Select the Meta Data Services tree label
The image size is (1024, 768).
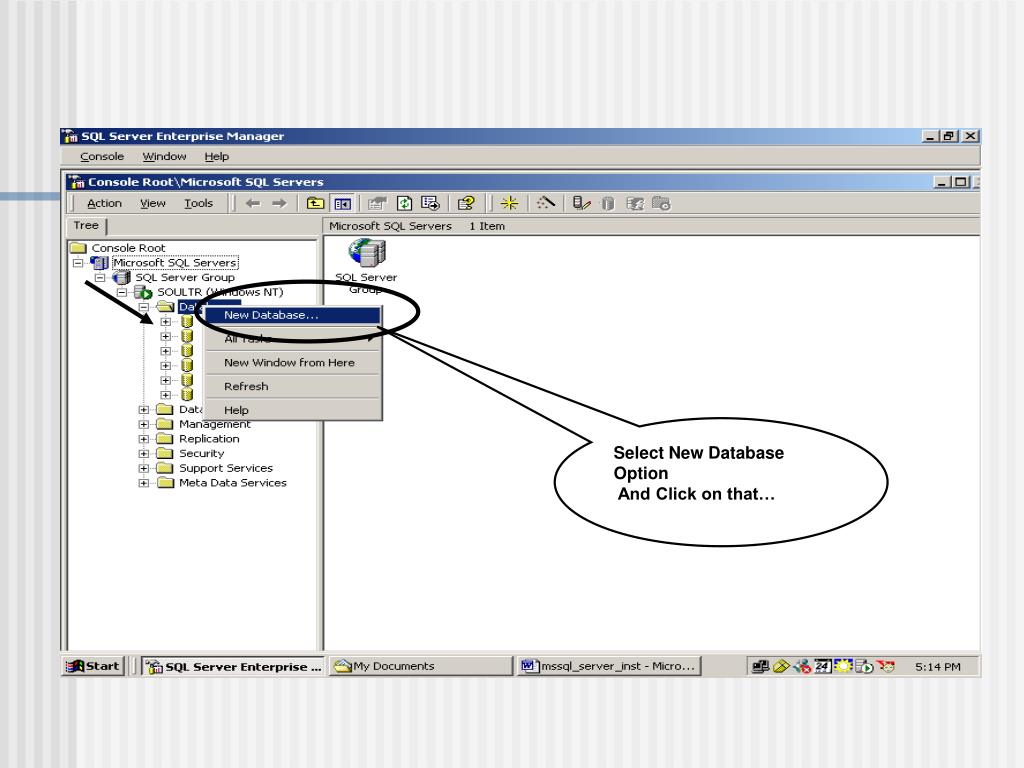(x=233, y=483)
